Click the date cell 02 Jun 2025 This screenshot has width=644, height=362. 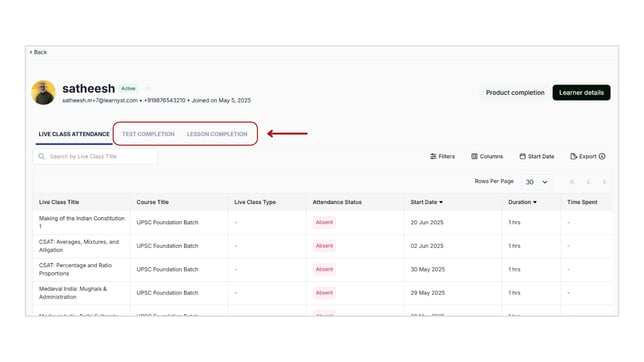(x=427, y=246)
